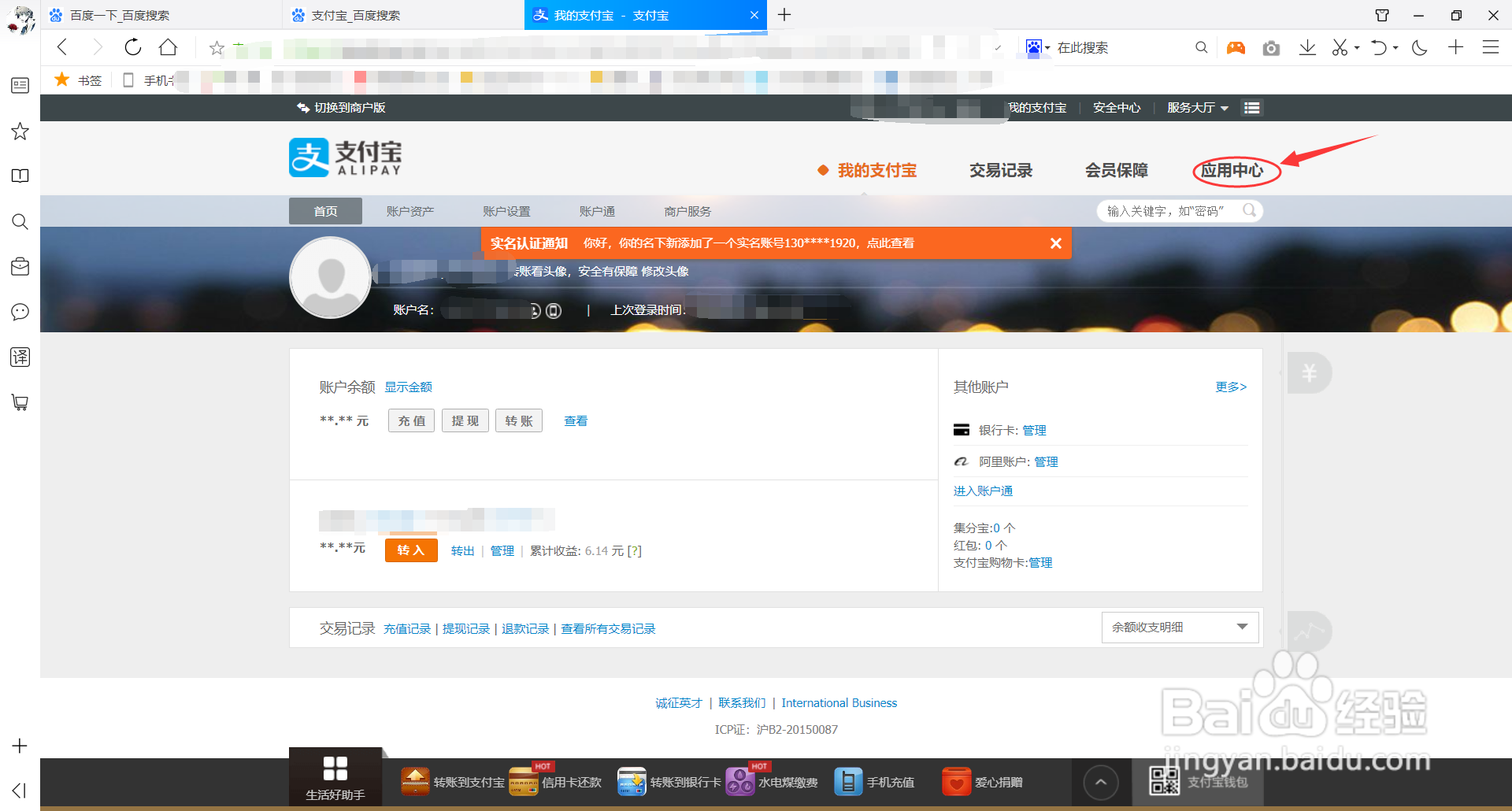Take a screenshot with the camera icon
The height and width of the screenshot is (811, 1512).
(x=1271, y=48)
